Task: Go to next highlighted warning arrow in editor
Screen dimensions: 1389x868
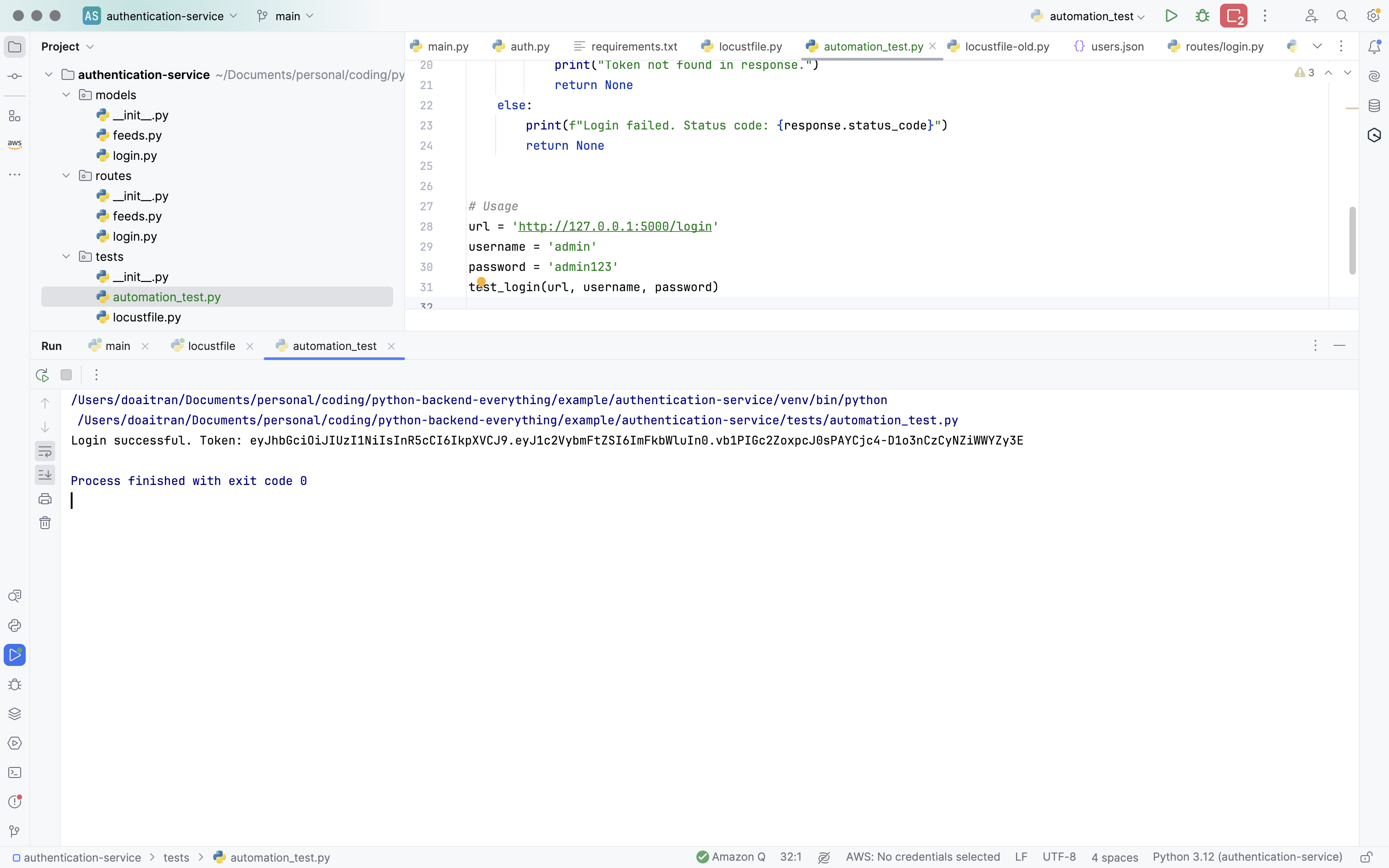Action: [x=1348, y=73]
